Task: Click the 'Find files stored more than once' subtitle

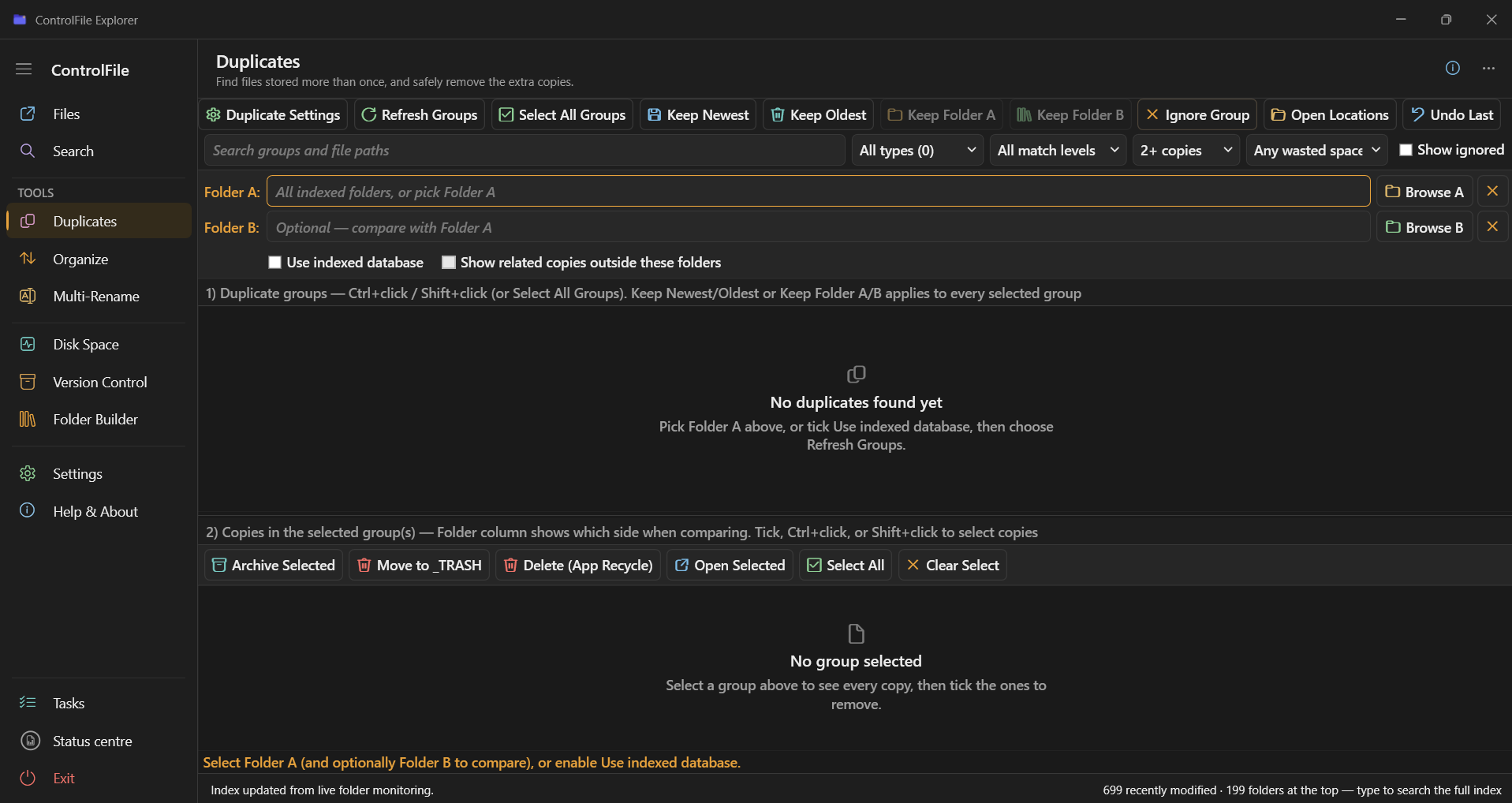Action: pos(394,82)
